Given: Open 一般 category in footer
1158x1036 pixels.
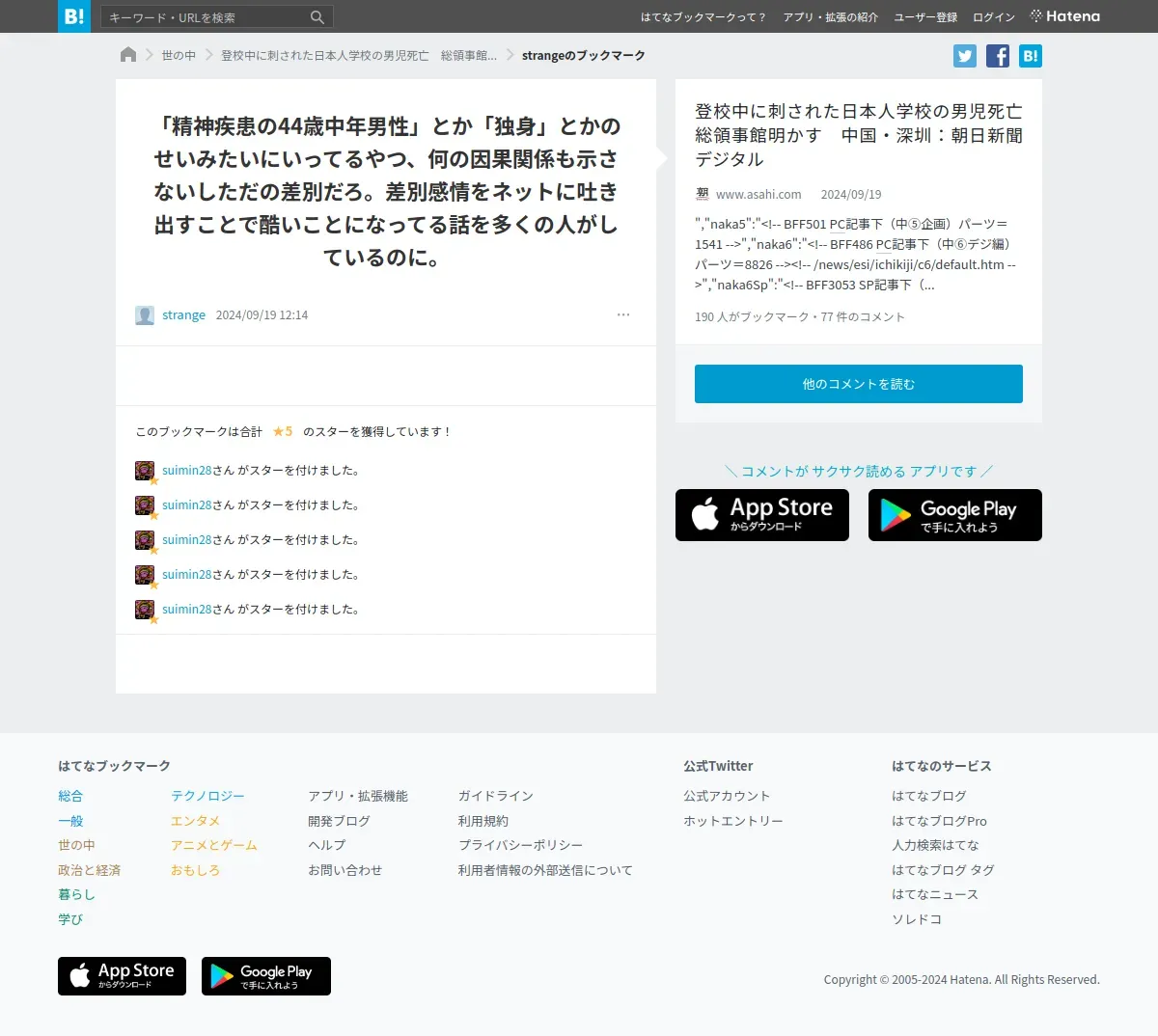Looking at the screenshot, I should 70,821.
